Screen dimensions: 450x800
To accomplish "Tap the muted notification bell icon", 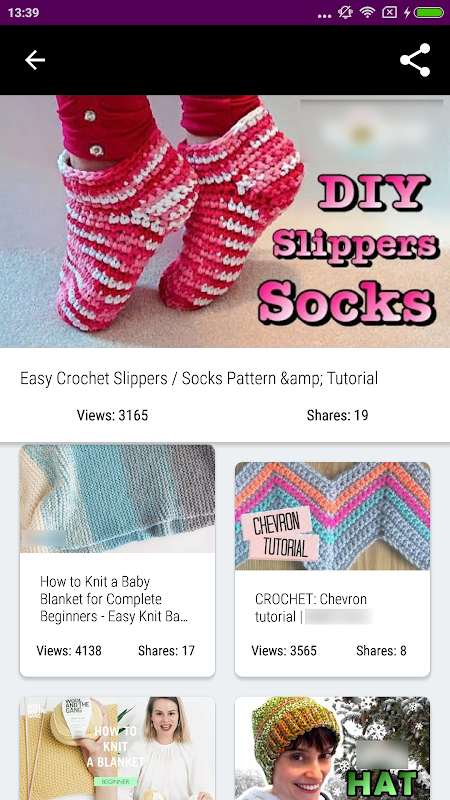I will coord(345,12).
